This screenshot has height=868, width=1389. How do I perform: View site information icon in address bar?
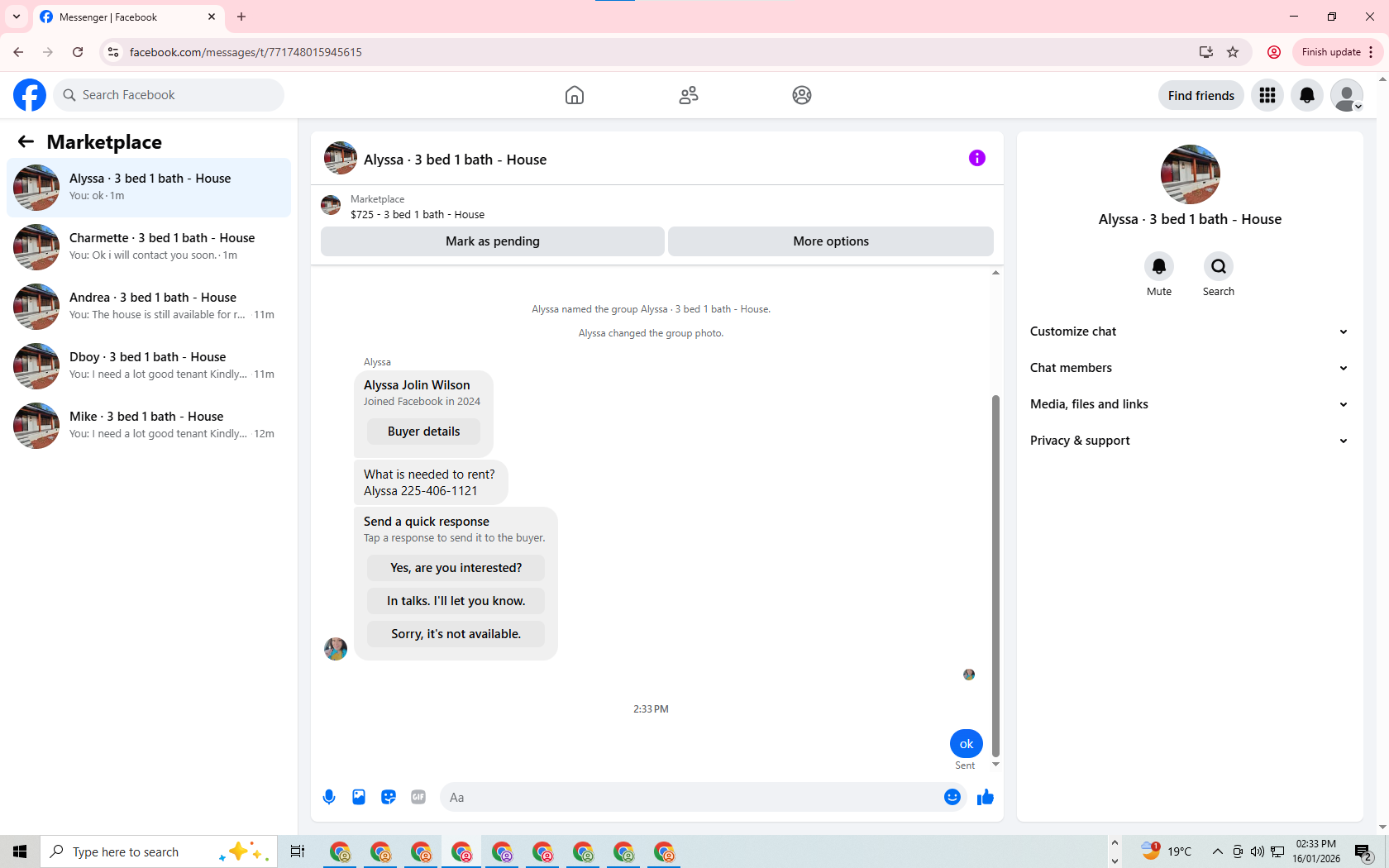113,52
